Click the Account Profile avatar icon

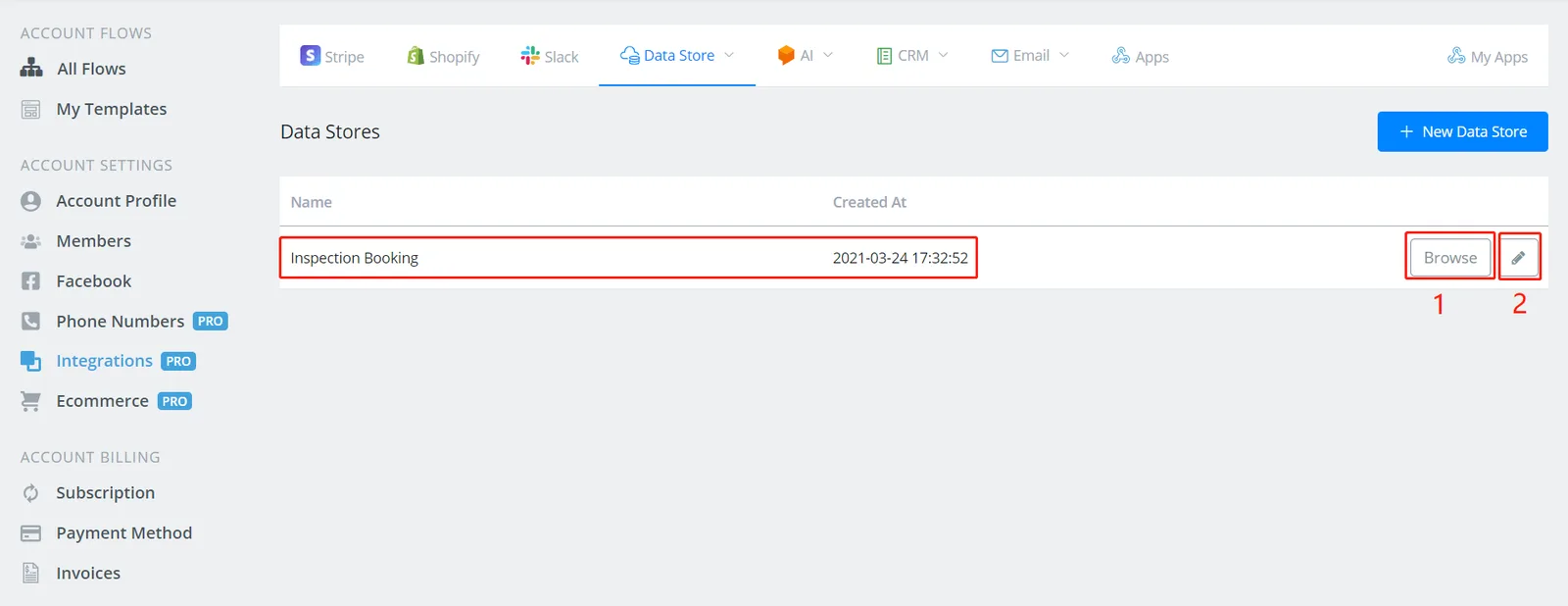coord(31,201)
